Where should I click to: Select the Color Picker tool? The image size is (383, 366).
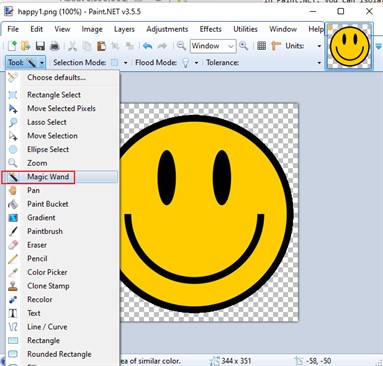62,272
